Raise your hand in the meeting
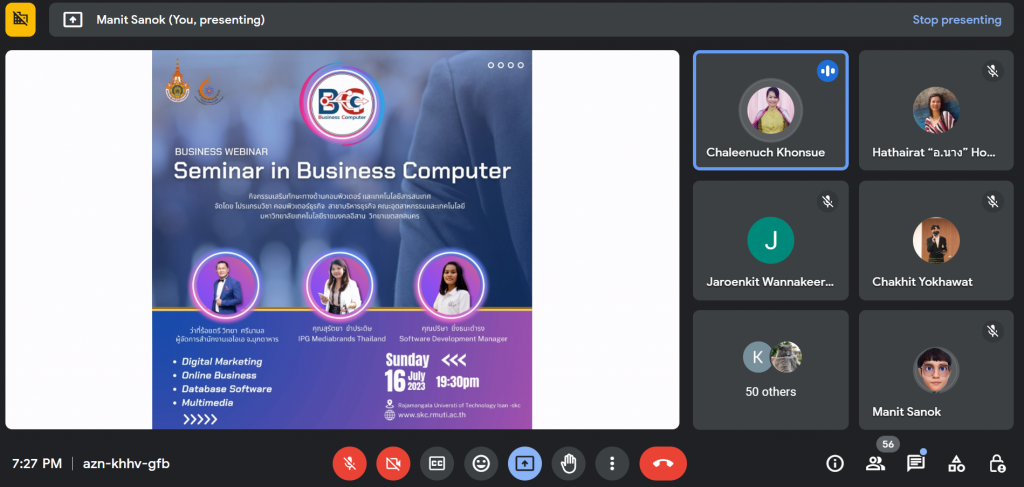 (568, 463)
